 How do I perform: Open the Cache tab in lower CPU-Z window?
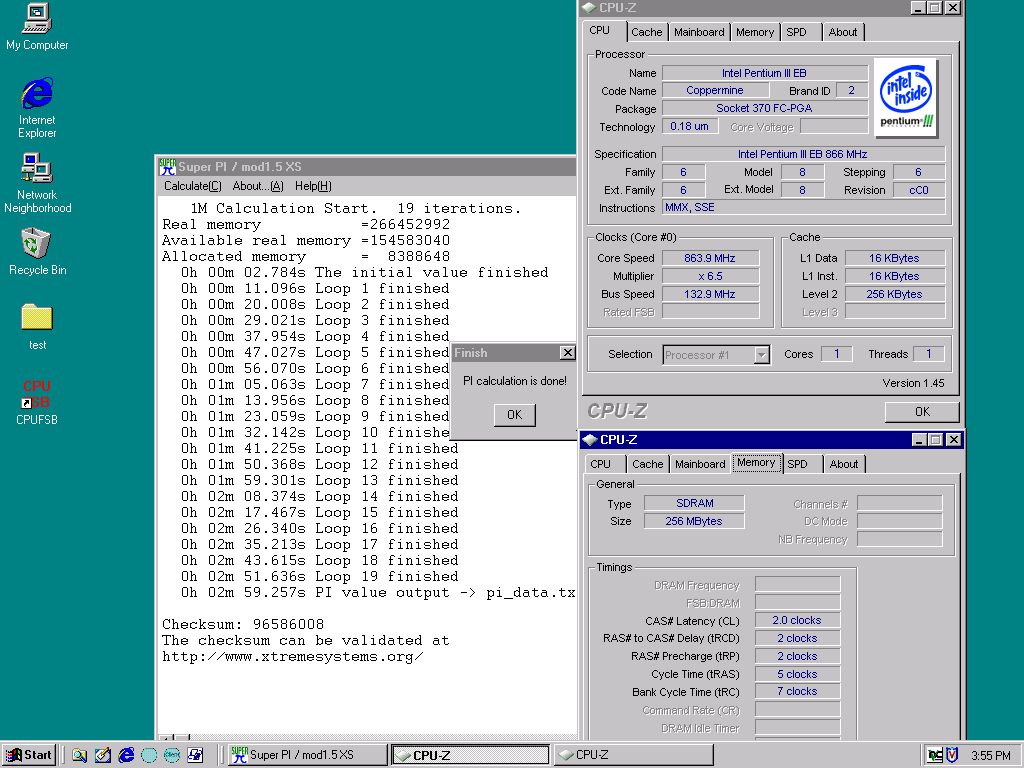(x=647, y=464)
